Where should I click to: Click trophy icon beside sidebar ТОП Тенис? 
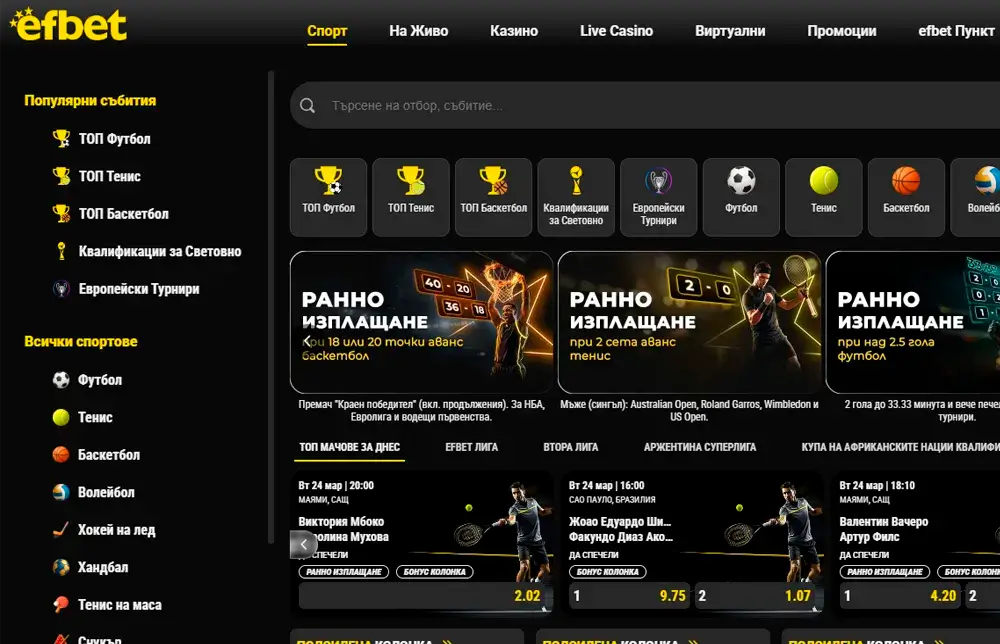[61, 176]
